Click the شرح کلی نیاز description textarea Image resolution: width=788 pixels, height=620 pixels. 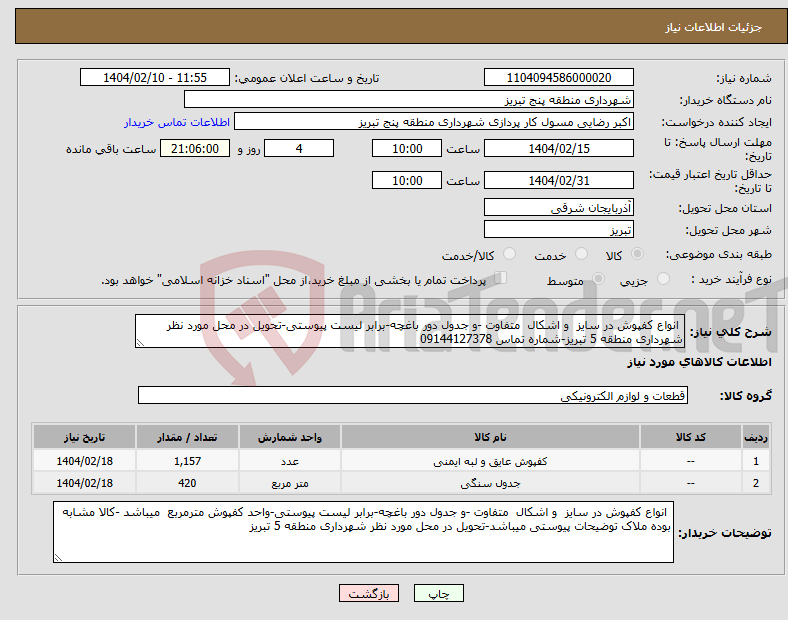coord(410,331)
